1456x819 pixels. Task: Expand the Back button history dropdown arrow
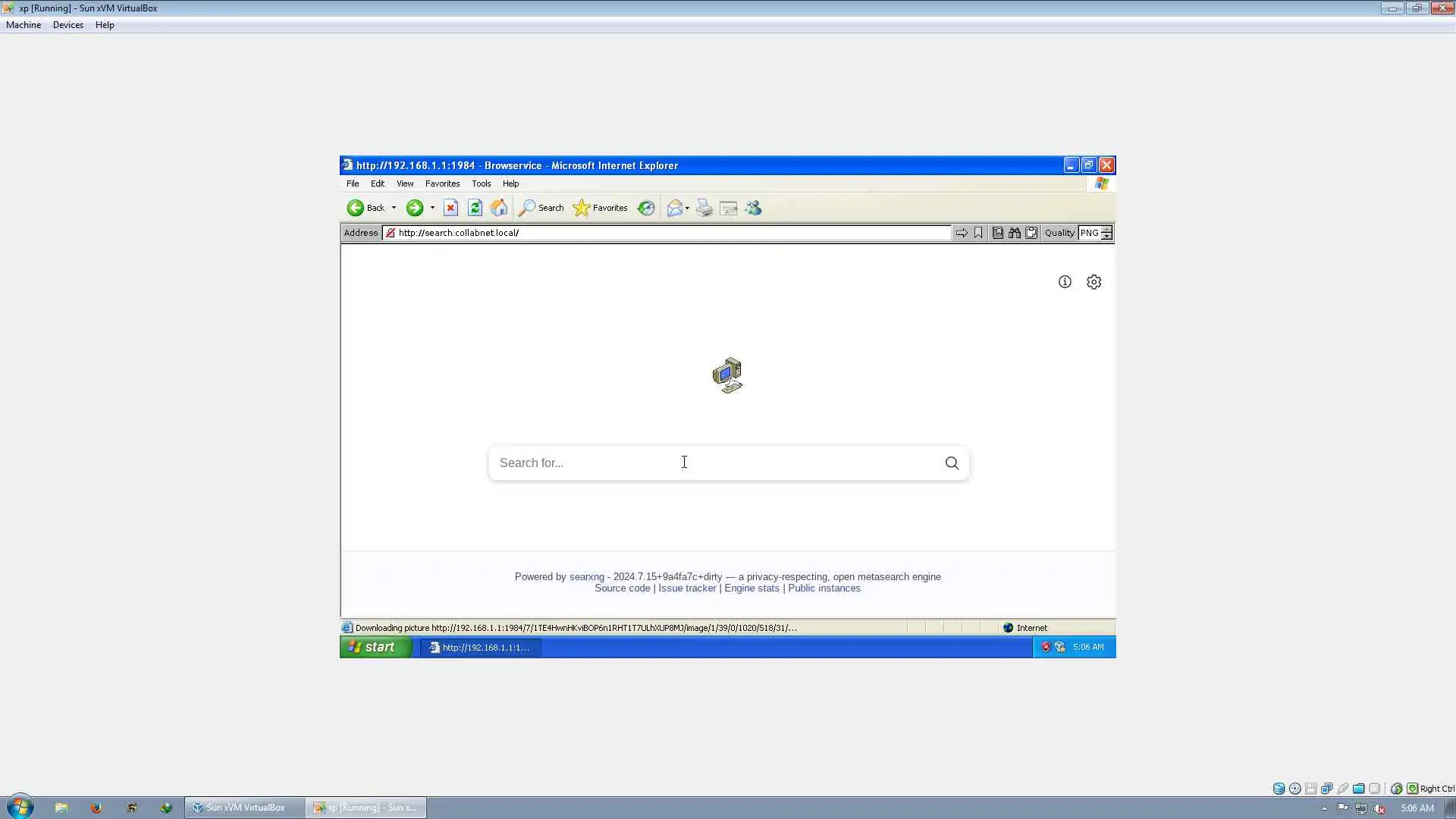394,208
